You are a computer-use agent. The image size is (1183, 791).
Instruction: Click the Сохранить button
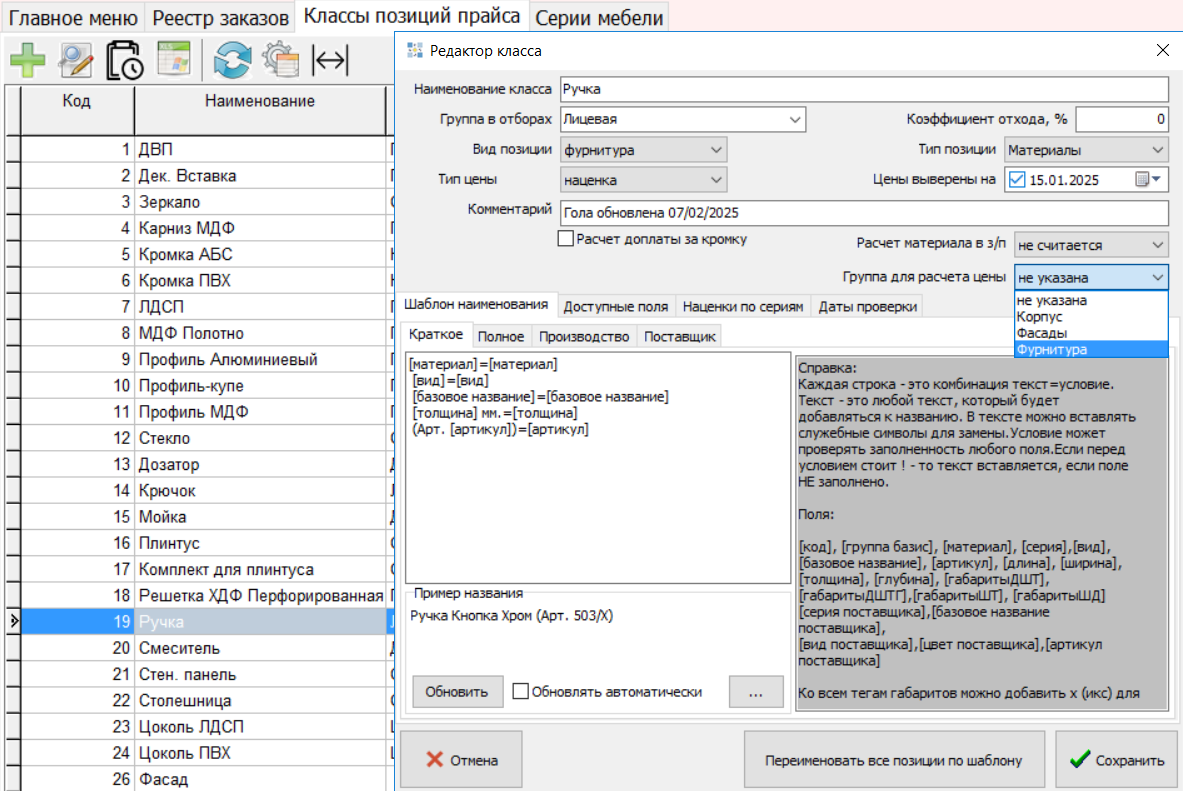tap(1116, 760)
